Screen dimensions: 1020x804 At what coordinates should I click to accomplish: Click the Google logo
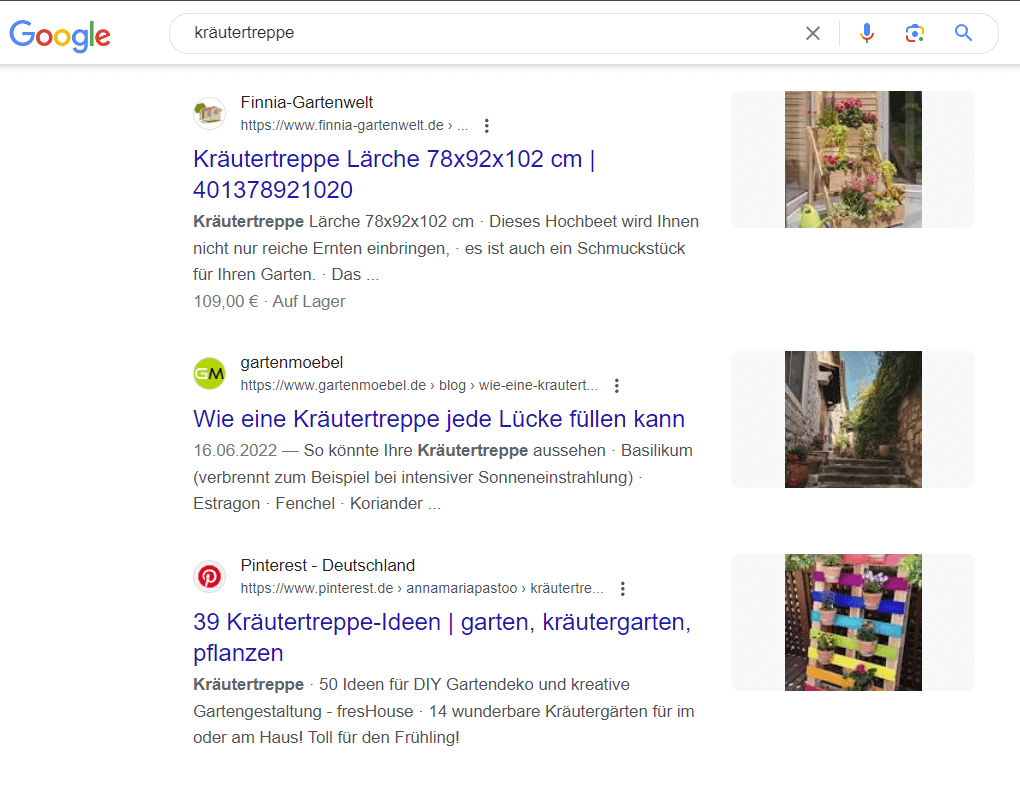point(60,35)
